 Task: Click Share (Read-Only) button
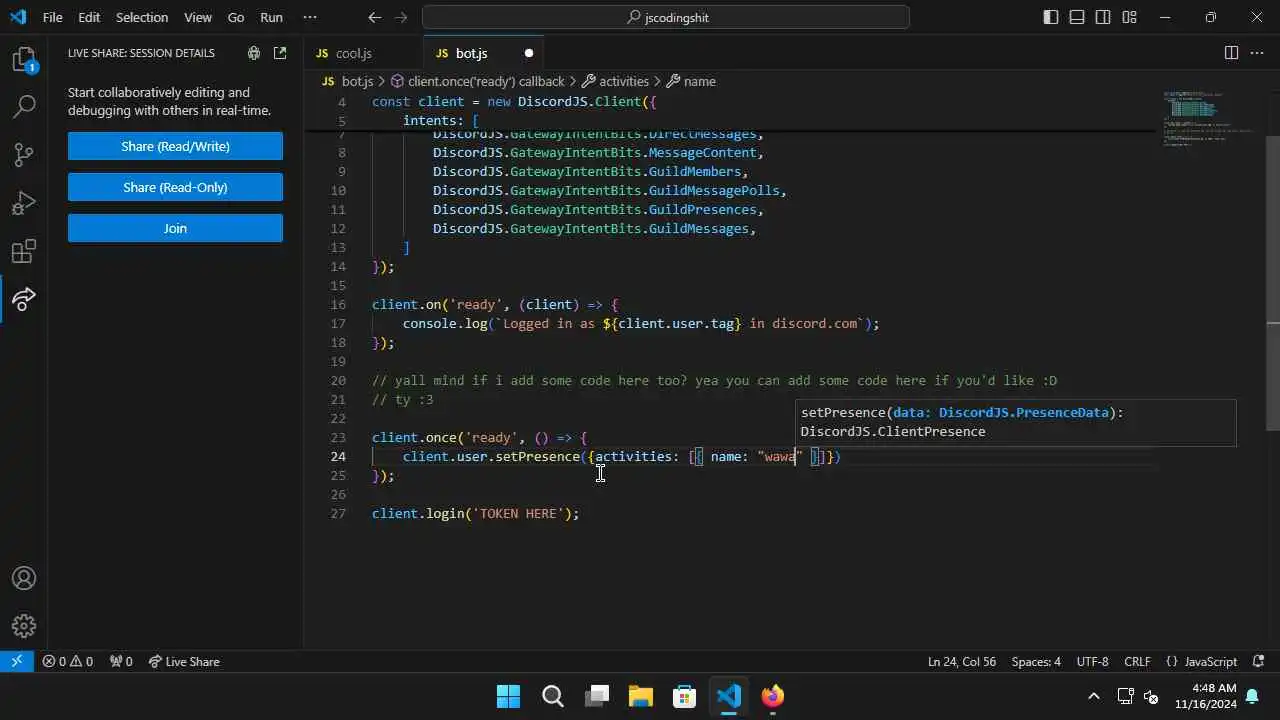175,187
